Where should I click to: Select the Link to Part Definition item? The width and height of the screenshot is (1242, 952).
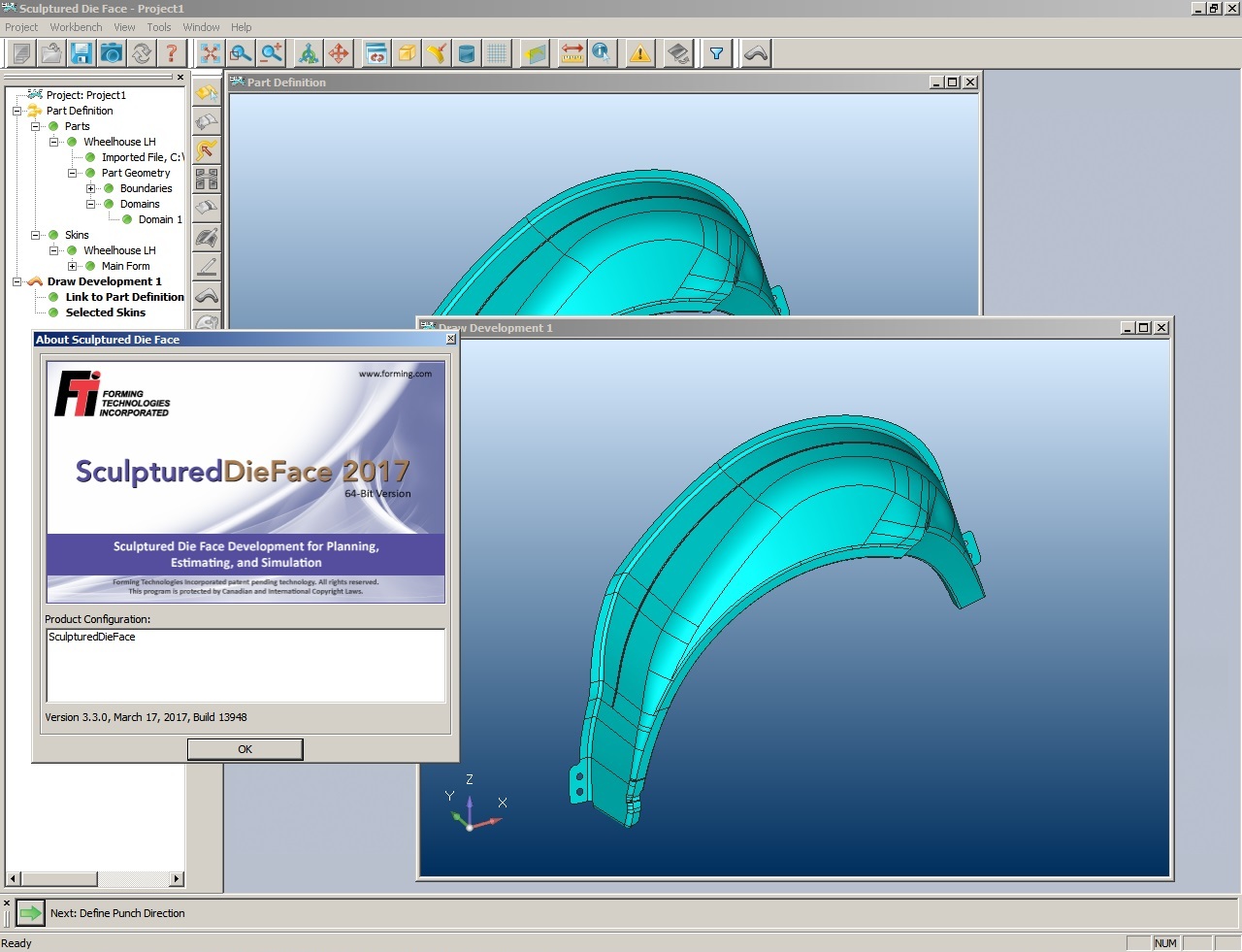124,297
